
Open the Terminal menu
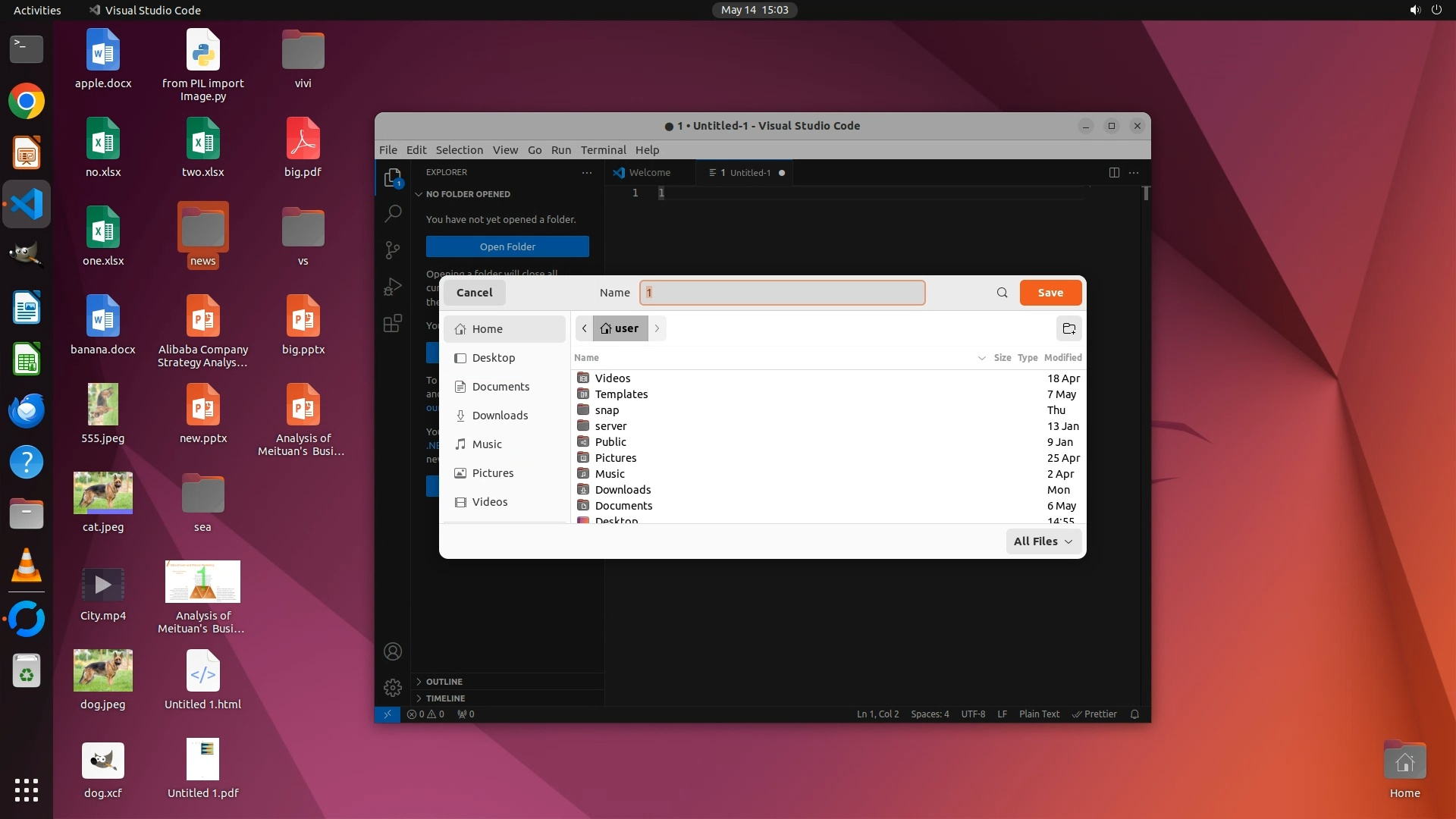[x=603, y=150]
